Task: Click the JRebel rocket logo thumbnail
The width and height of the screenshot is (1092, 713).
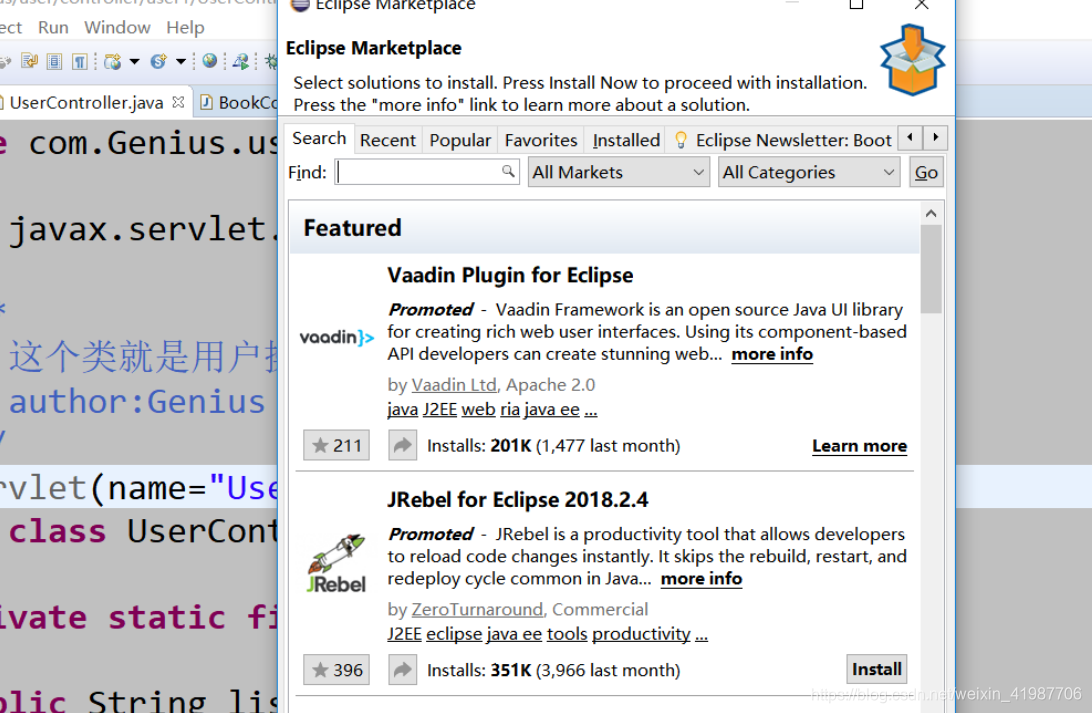Action: (x=337, y=564)
